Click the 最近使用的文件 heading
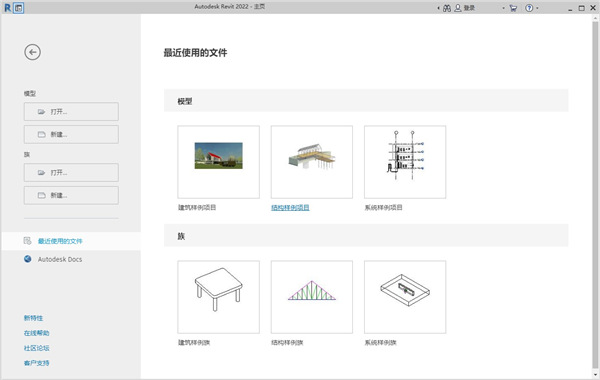This screenshot has width=600, height=380. [196, 53]
